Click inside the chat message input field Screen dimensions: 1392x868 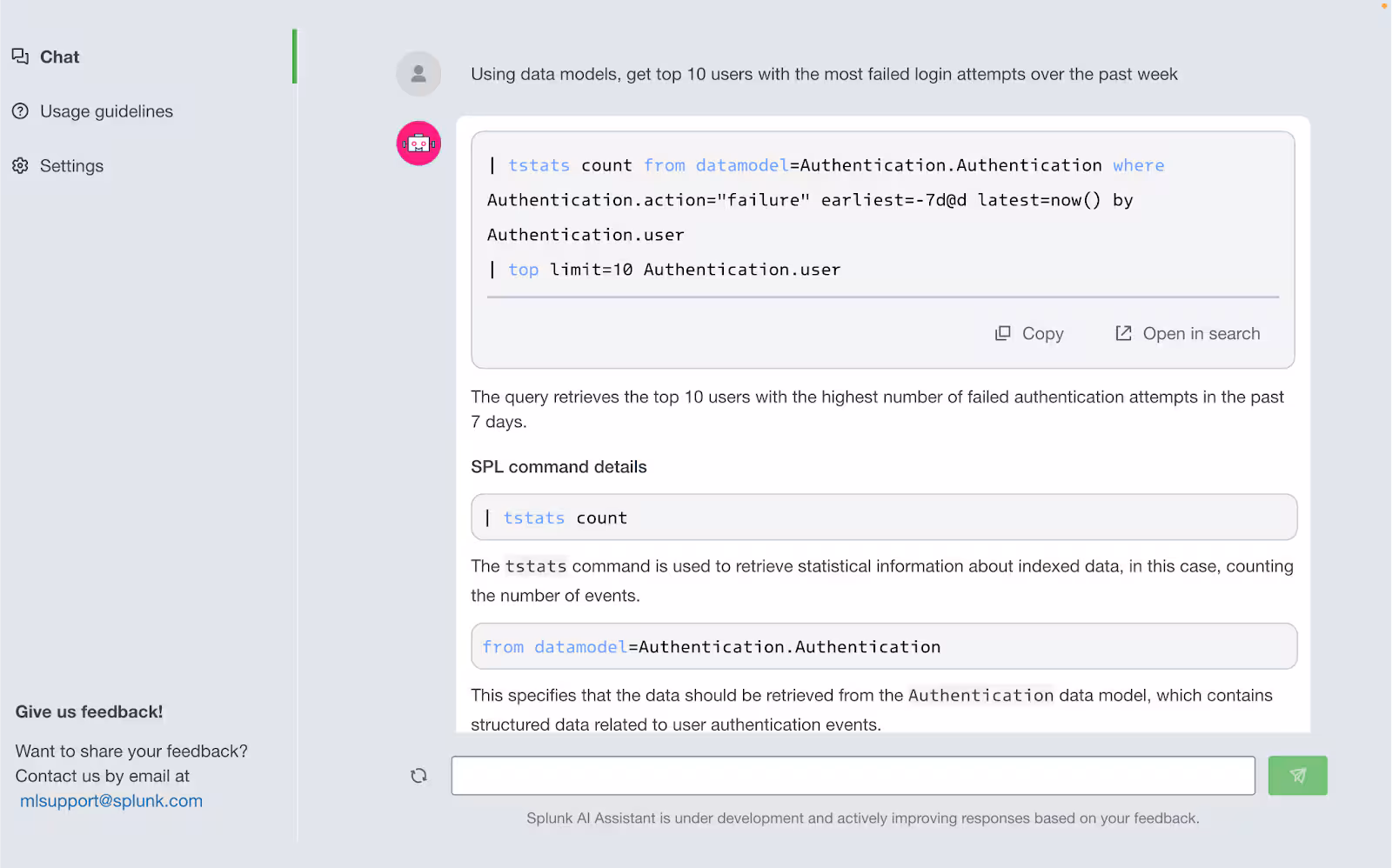pyautogui.click(x=853, y=775)
